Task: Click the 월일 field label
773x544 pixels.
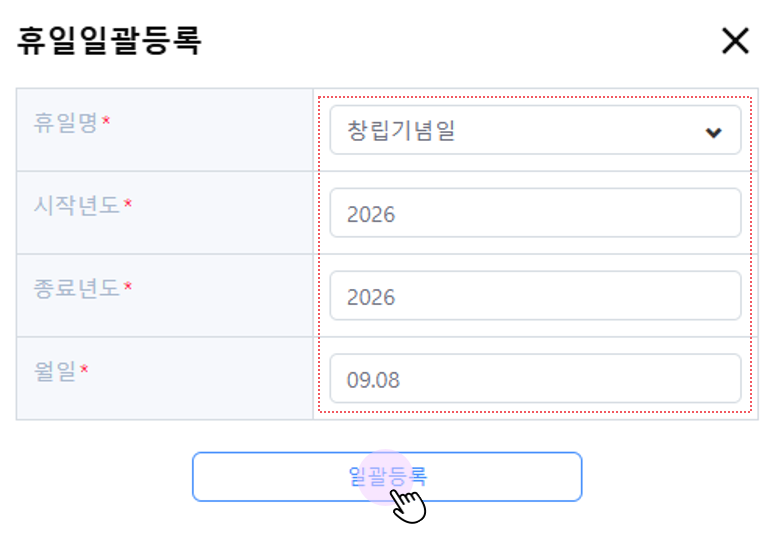Action: (55, 370)
